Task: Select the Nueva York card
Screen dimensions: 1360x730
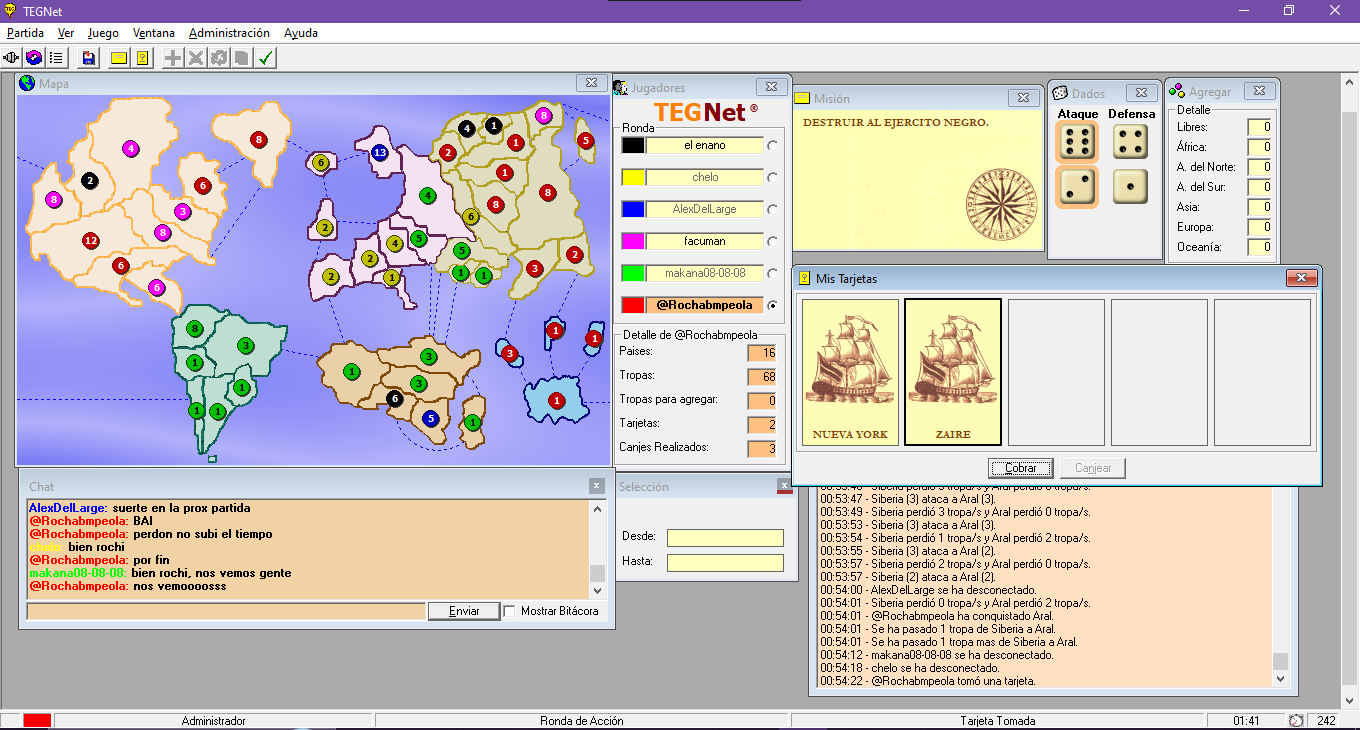Action: [850, 372]
